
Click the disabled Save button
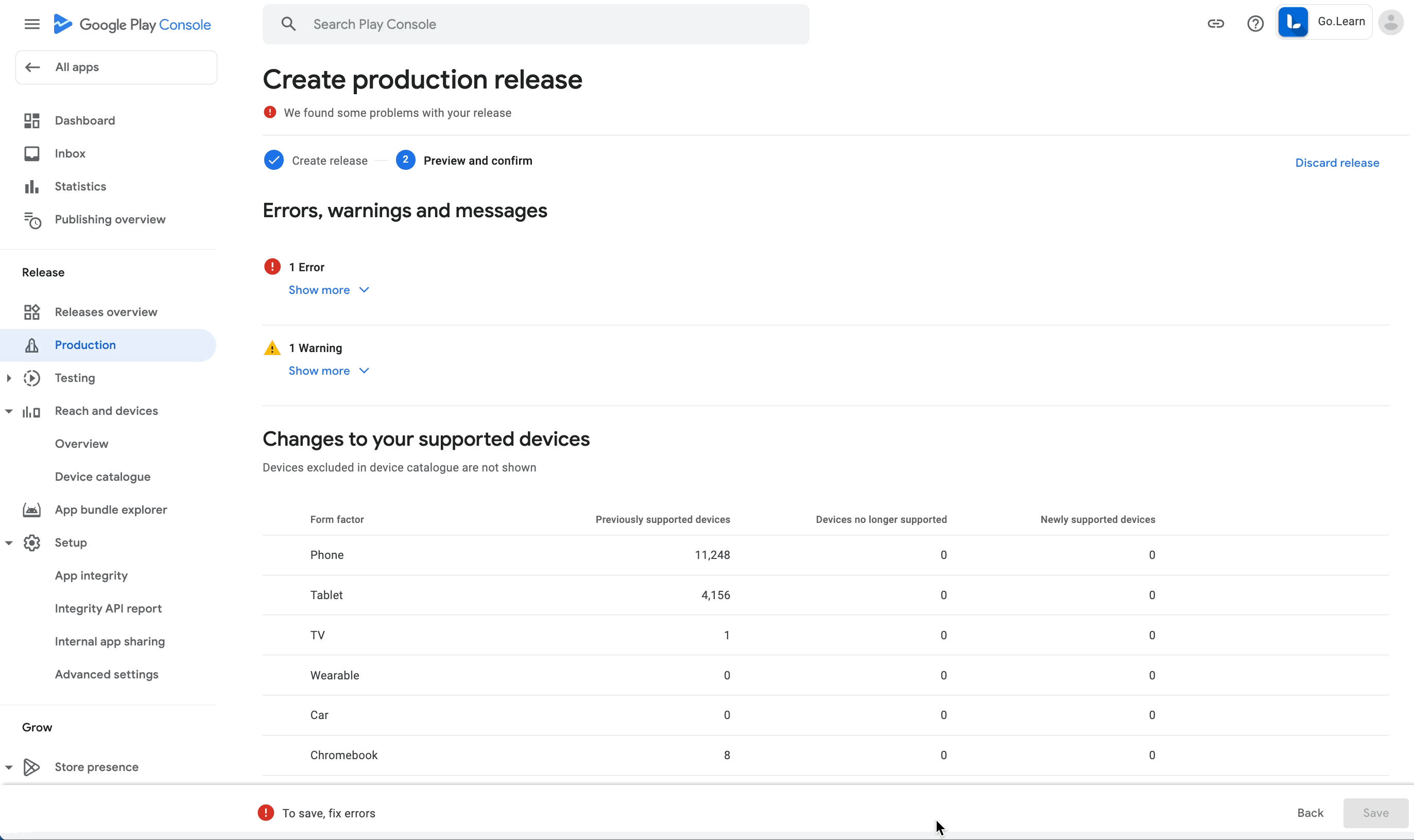coord(1375,813)
